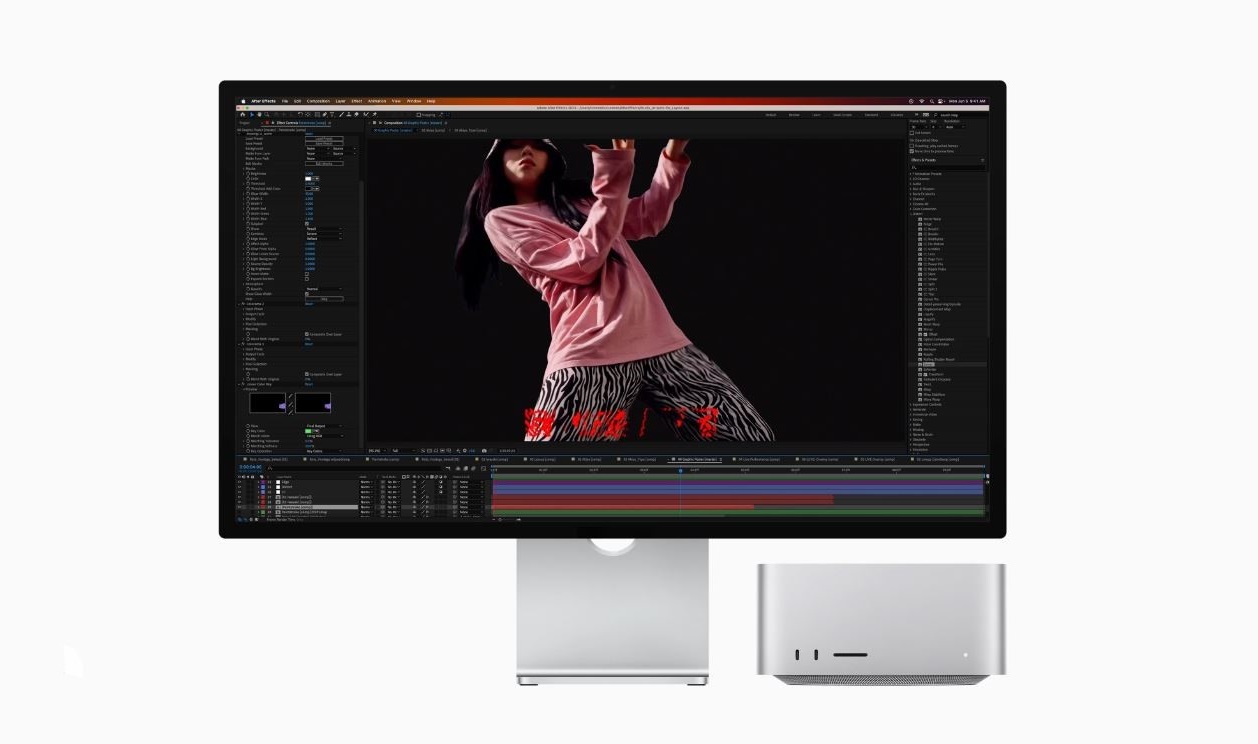Select the Clone Stamp tool
The image size is (1258, 744).
pyautogui.click(x=349, y=115)
